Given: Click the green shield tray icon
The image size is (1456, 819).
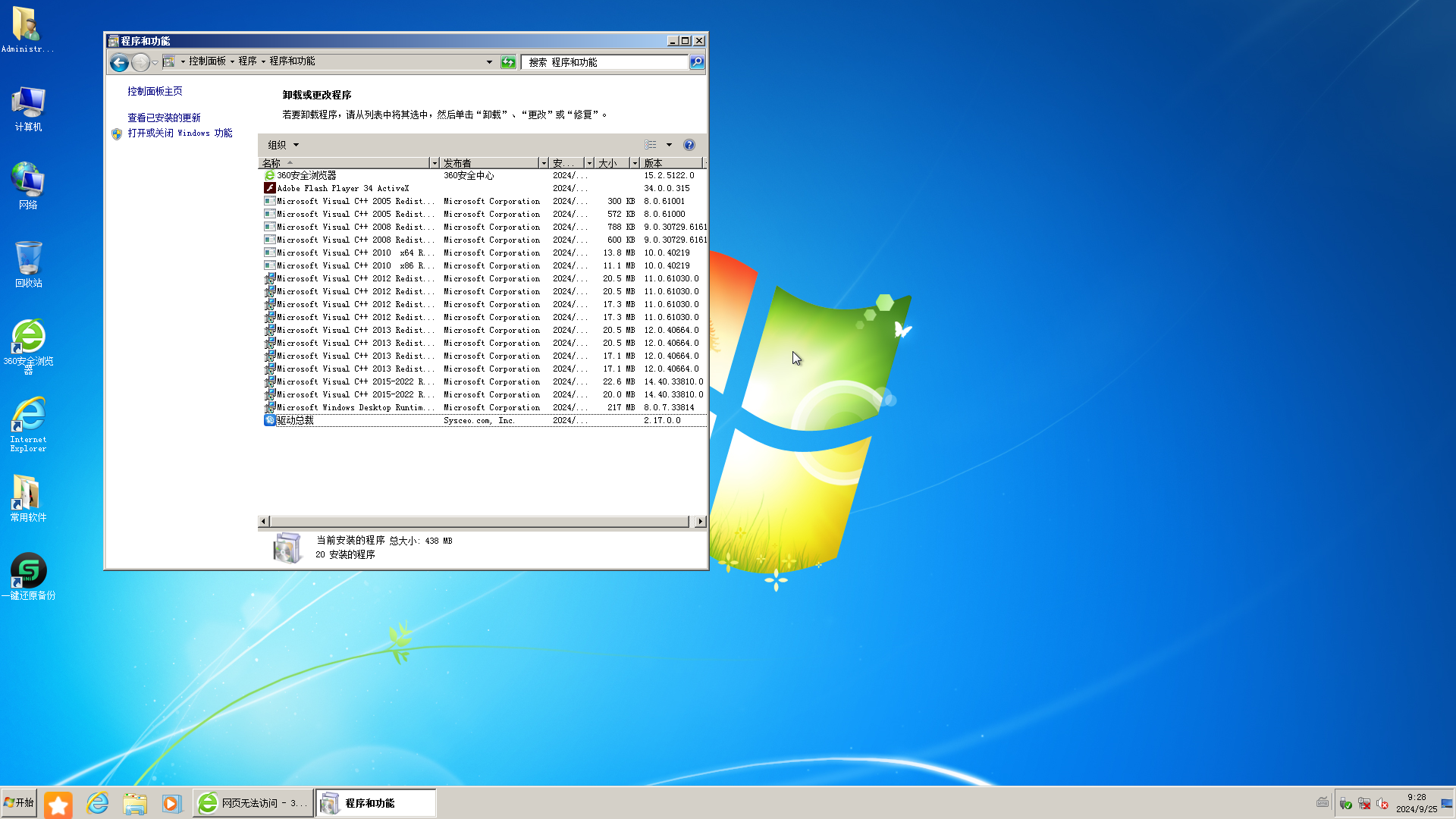Looking at the screenshot, I should 1346,804.
